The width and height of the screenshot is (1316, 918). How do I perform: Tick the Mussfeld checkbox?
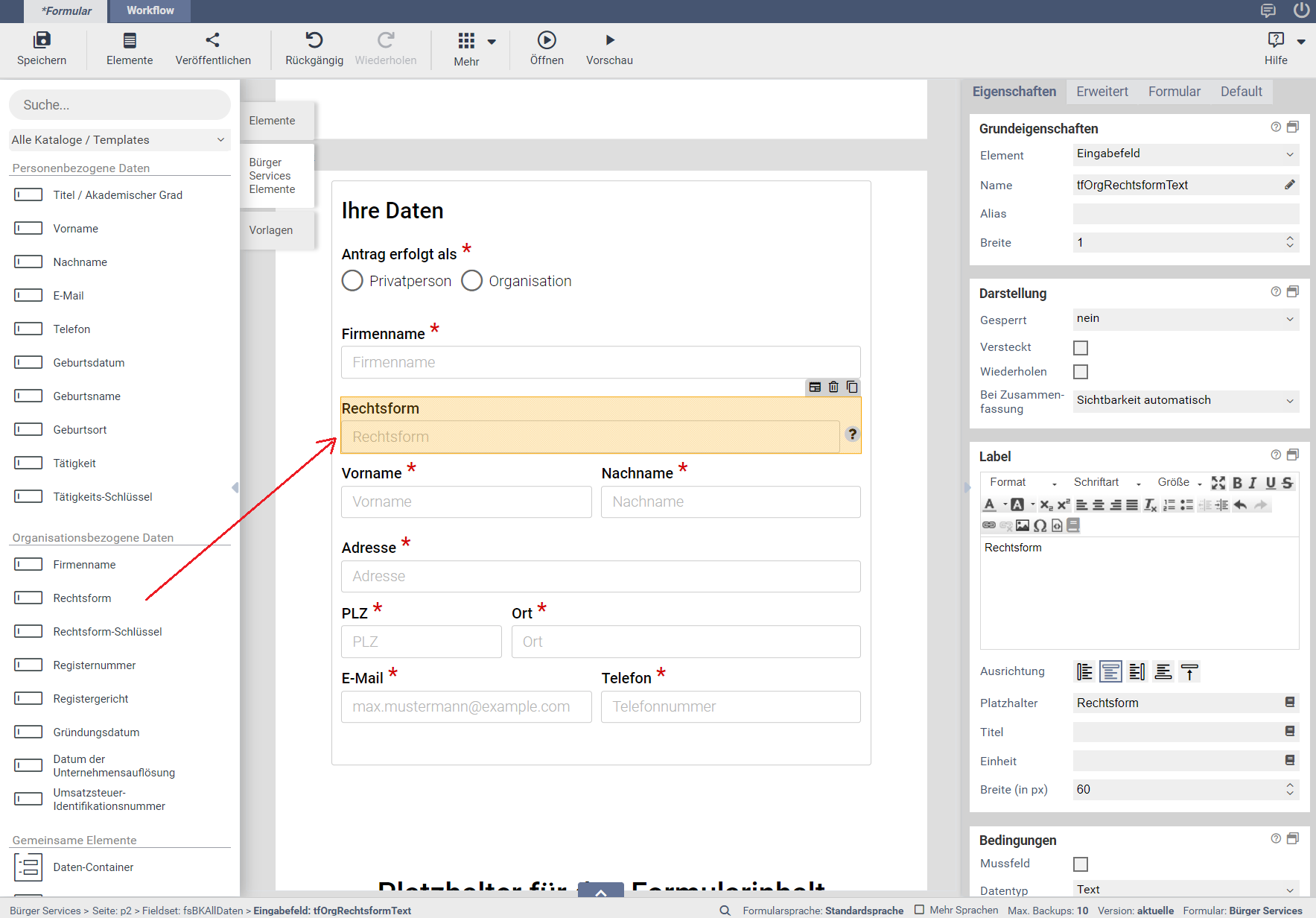[x=1080, y=864]
